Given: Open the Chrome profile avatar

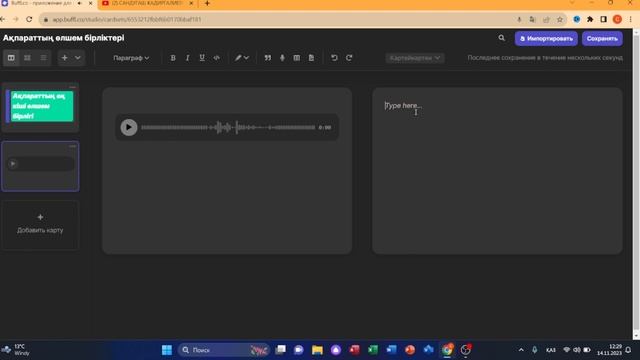Looking at the screenshot, I should pyautogui.click(x=617, y=19).
